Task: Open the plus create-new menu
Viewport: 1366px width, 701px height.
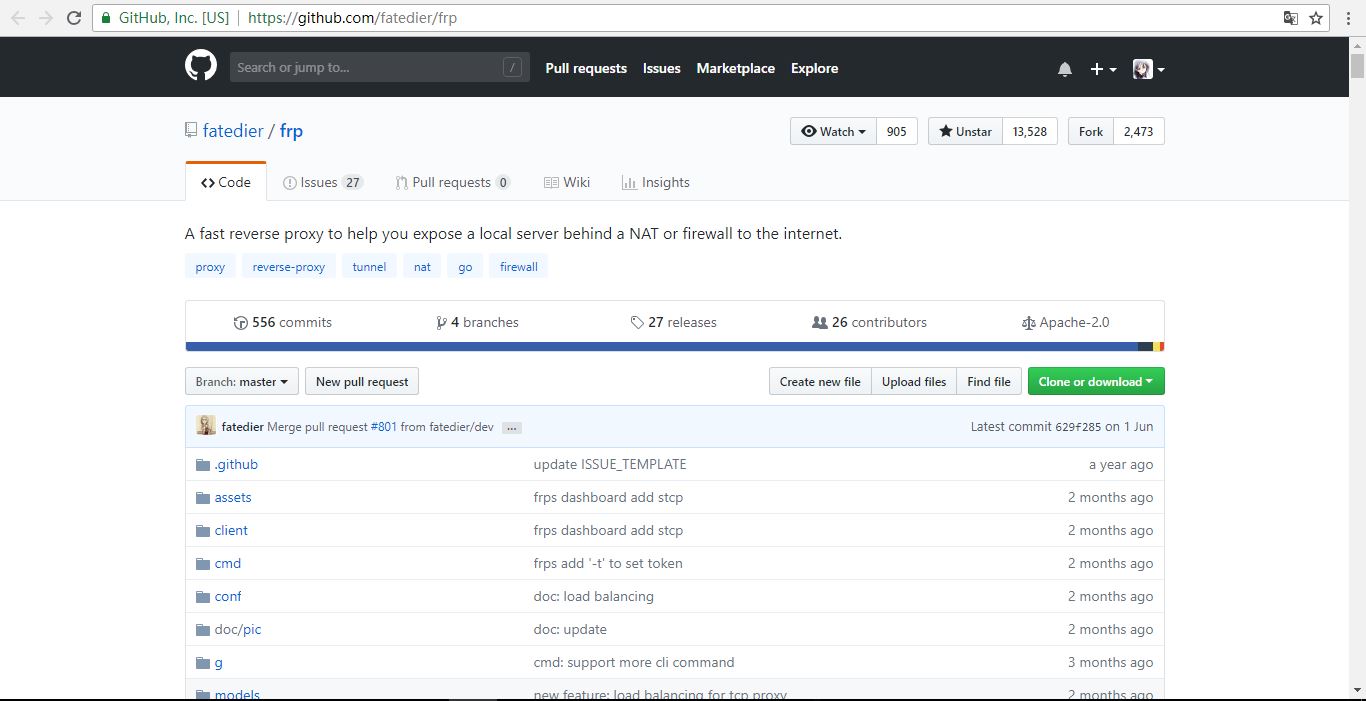Action: coord(1102,69)
